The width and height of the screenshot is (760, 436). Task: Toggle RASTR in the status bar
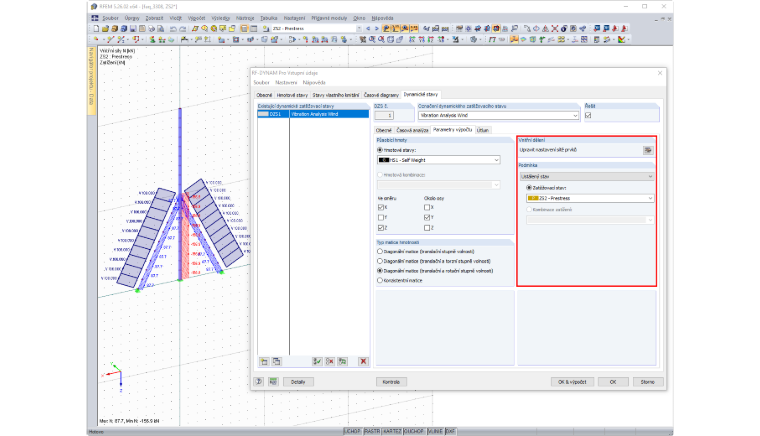(x=372, y=431)
